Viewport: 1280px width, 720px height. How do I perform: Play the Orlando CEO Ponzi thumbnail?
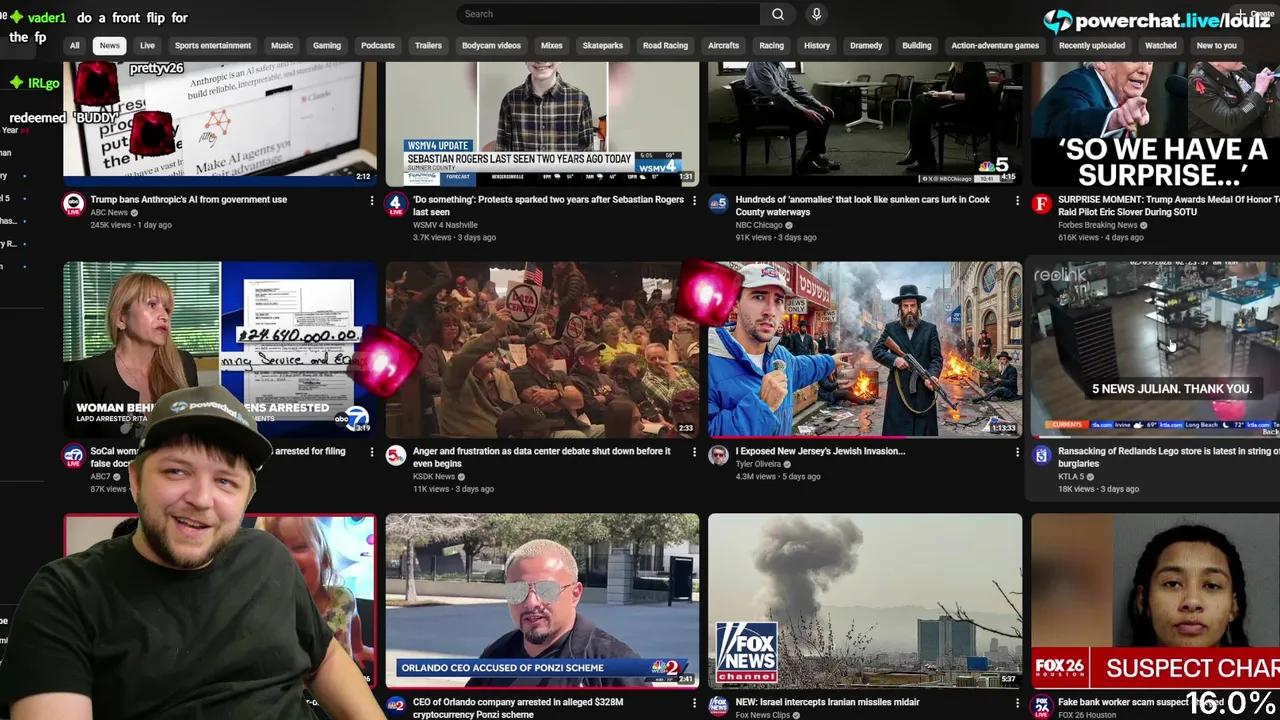(542, 600)
